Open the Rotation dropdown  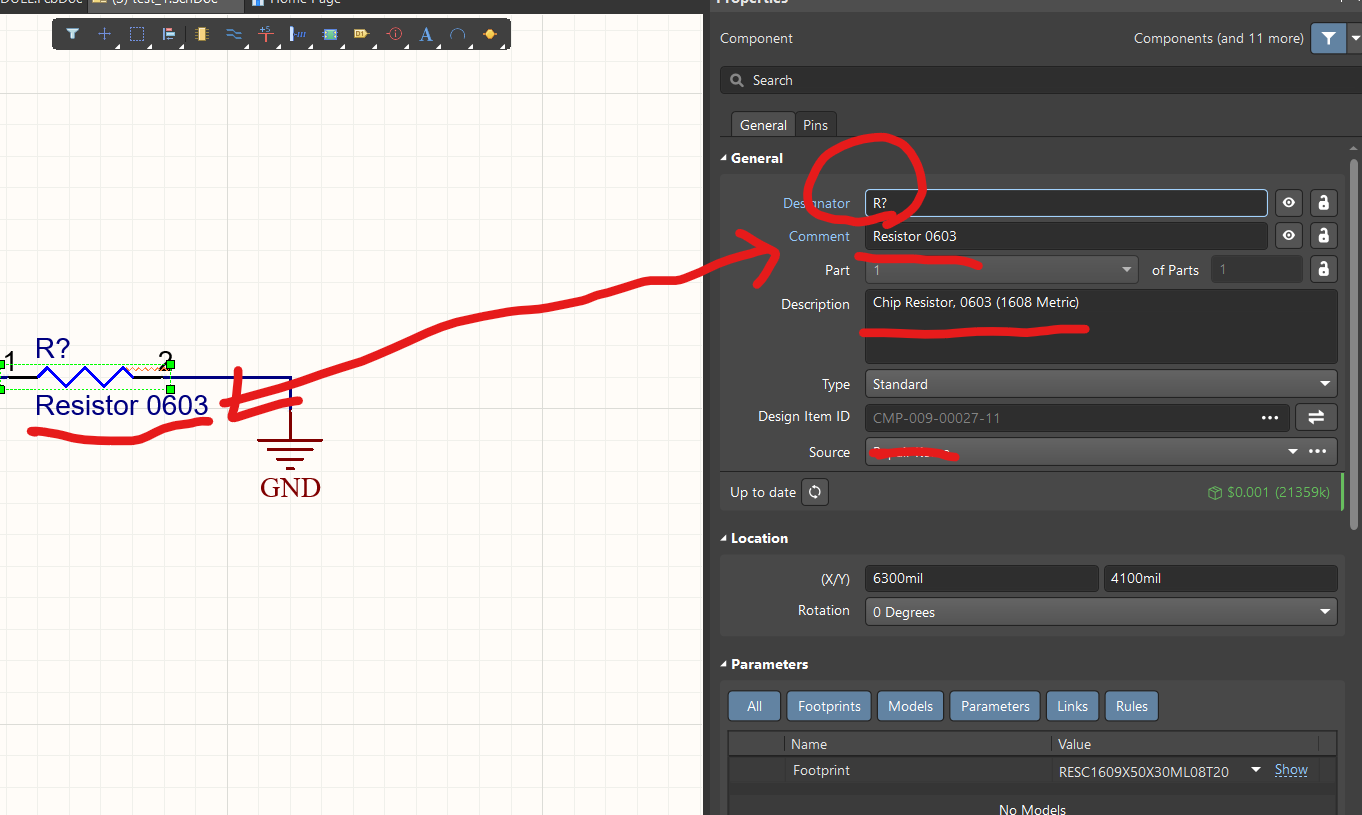pyautogui.click(x=1101, y=612)
